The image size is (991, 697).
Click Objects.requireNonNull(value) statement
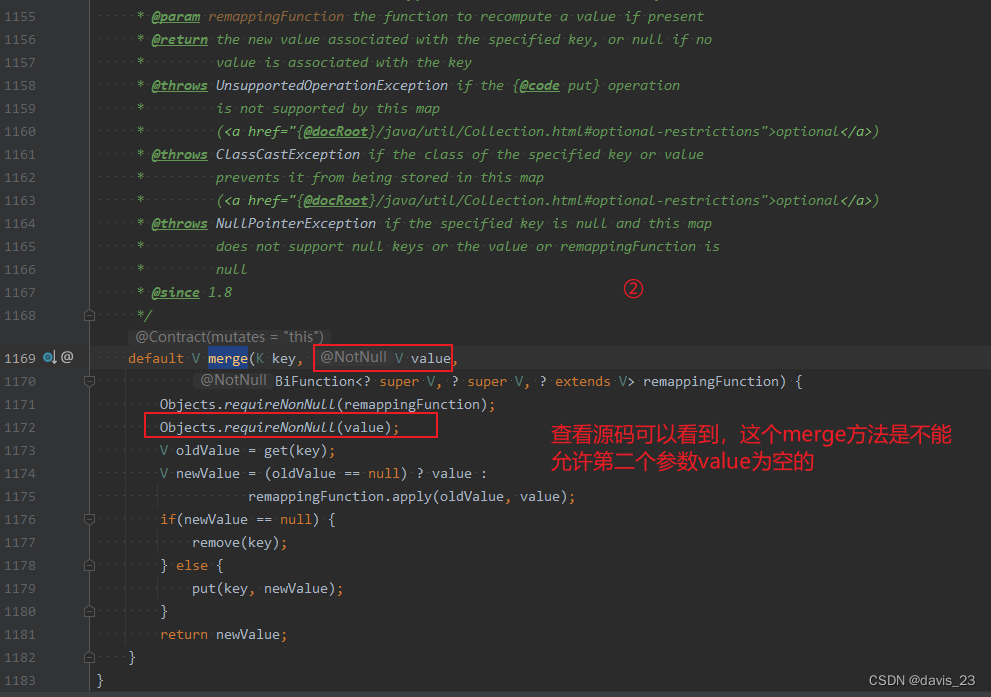pos(279,428)
